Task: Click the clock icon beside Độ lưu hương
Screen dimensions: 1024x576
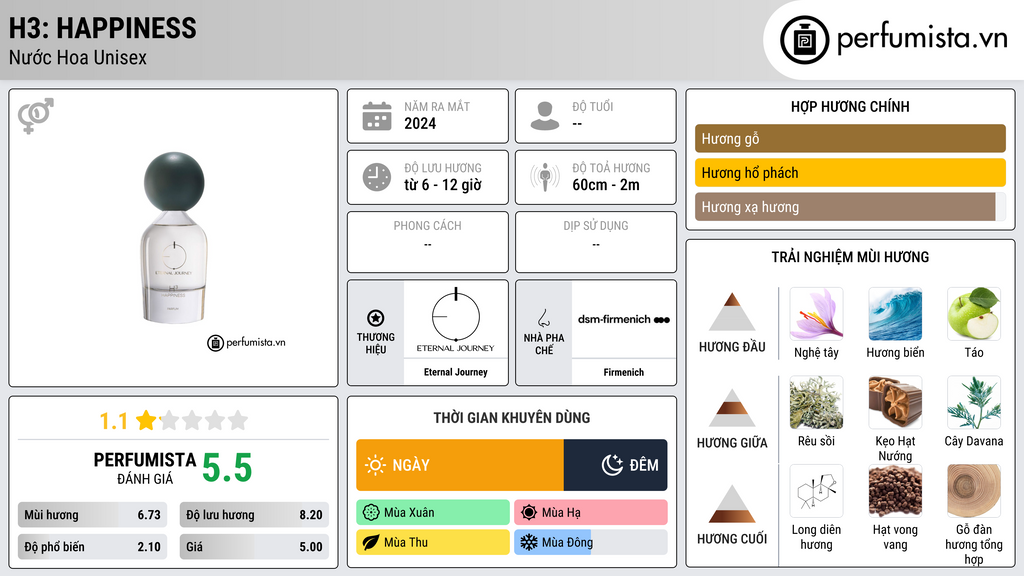Action: [x=377, y=177]
